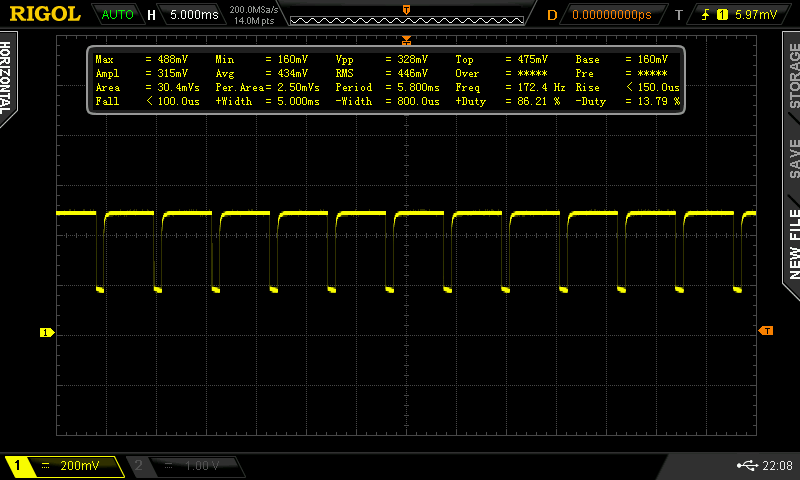Screen dimensions: 800x480
Task: Open the SAVE side tab
Action: coord(794,159)
